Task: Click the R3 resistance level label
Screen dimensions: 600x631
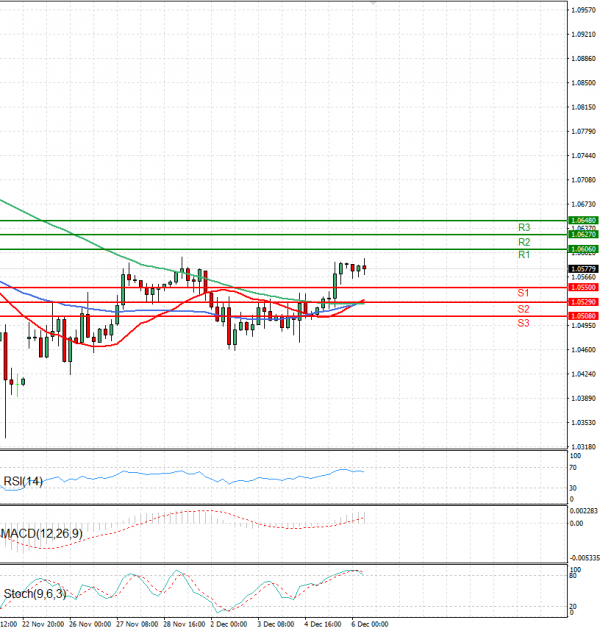Action: pyautogui.click(x=523, y=228)
